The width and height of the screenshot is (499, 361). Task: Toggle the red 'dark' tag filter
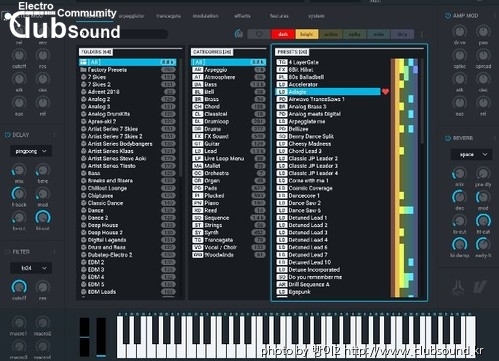[x=283, y=34]
